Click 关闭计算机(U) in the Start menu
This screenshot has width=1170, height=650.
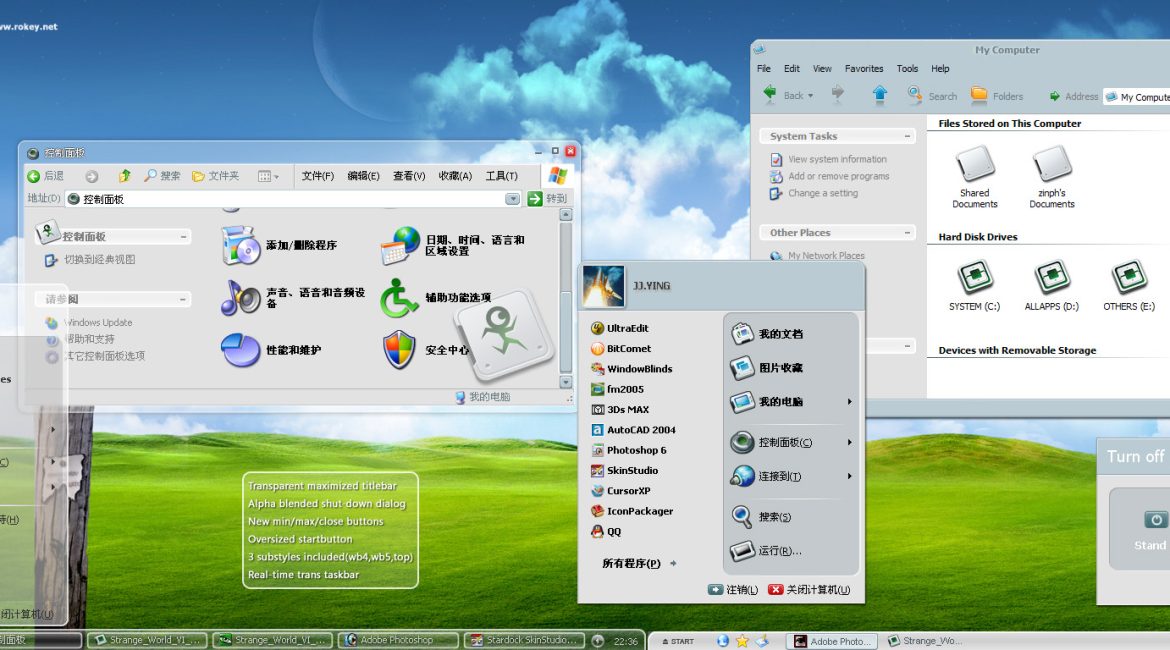[810, 590]
